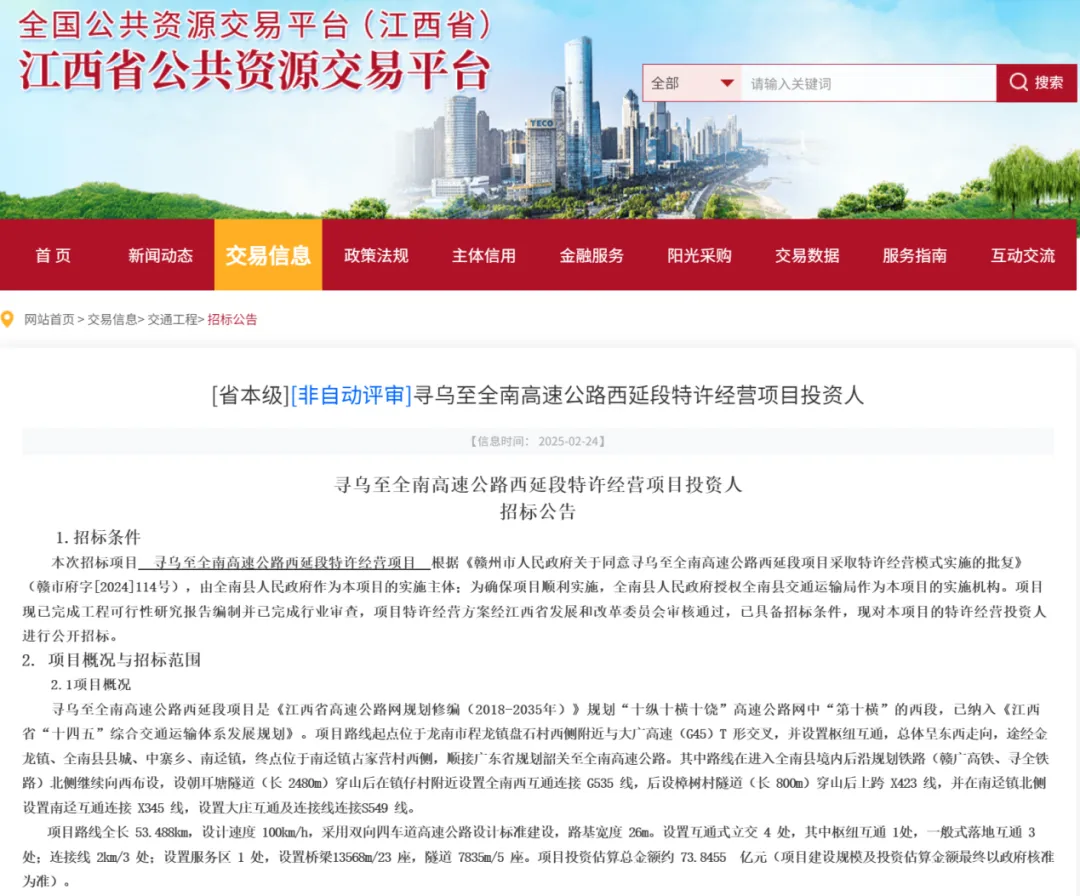Click the red 招标公告 breadcrumb
This screenshot has height=896, width=1080.
[x=233, y=320]
